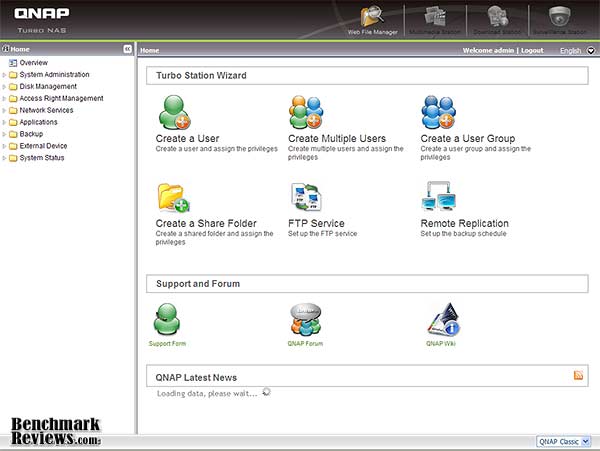The width and height of the screenshot is (600, 451).
Task: Click the FTP Service title
Action: [316, 223]
